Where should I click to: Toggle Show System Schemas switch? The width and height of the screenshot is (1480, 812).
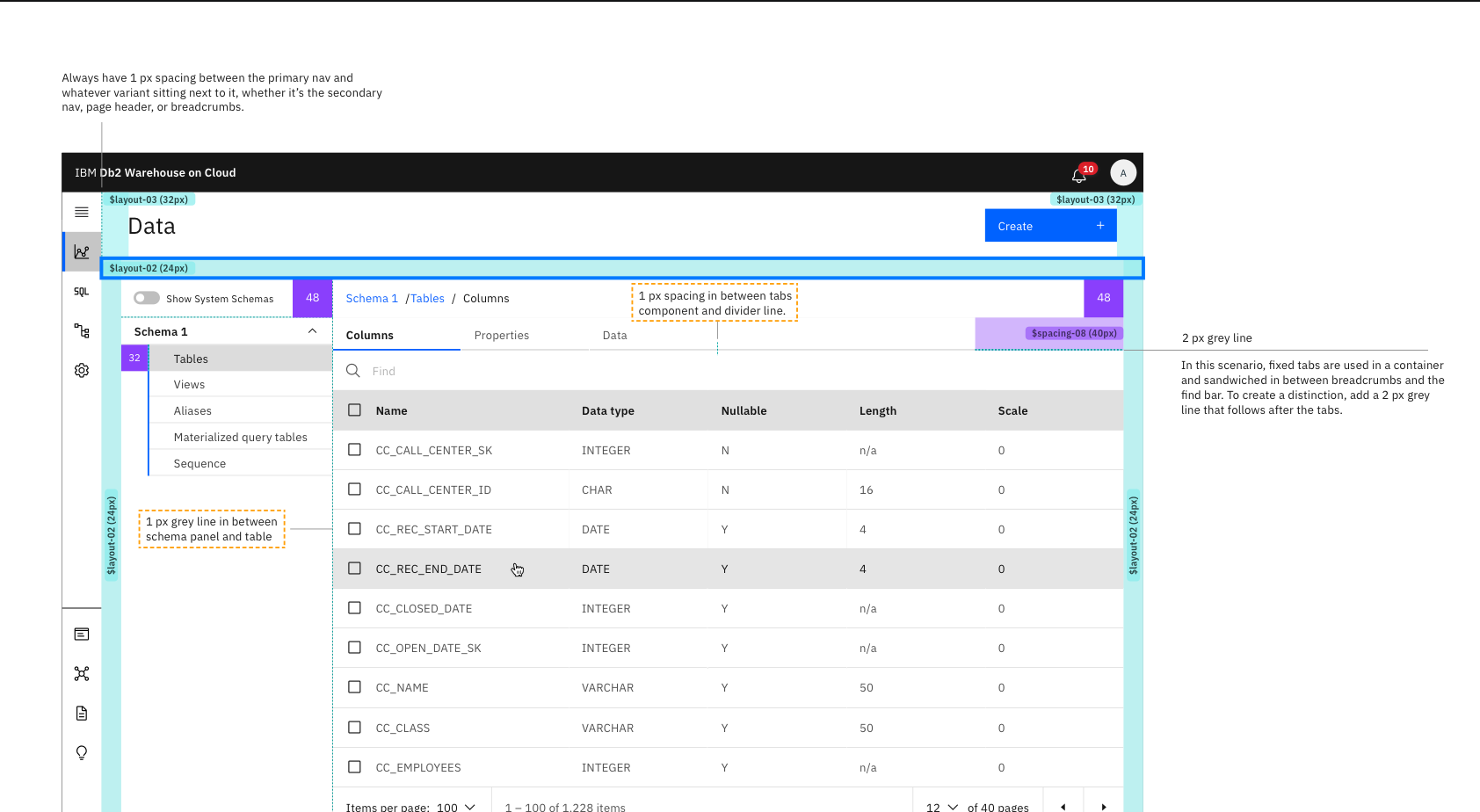pyautogui.click(x=147, y=298)
